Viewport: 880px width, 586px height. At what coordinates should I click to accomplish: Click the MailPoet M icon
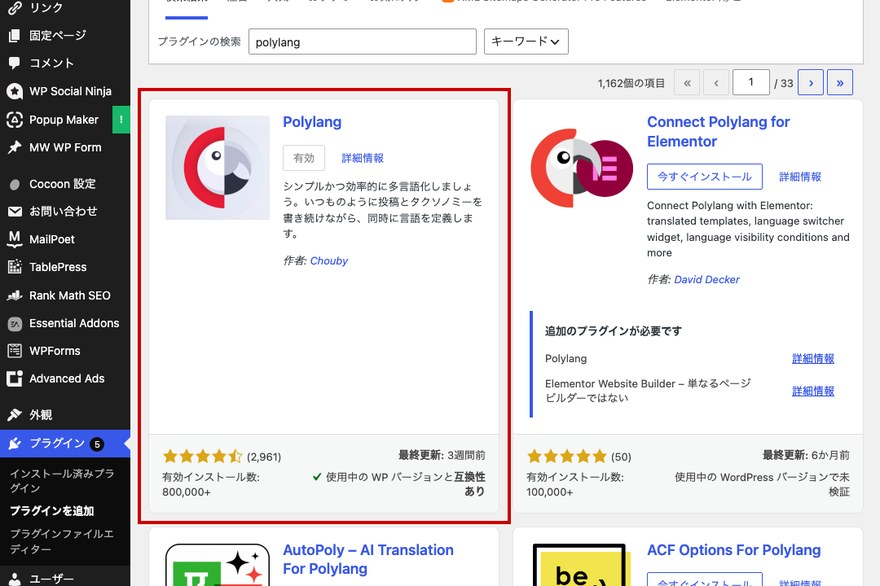pos(15,239)
